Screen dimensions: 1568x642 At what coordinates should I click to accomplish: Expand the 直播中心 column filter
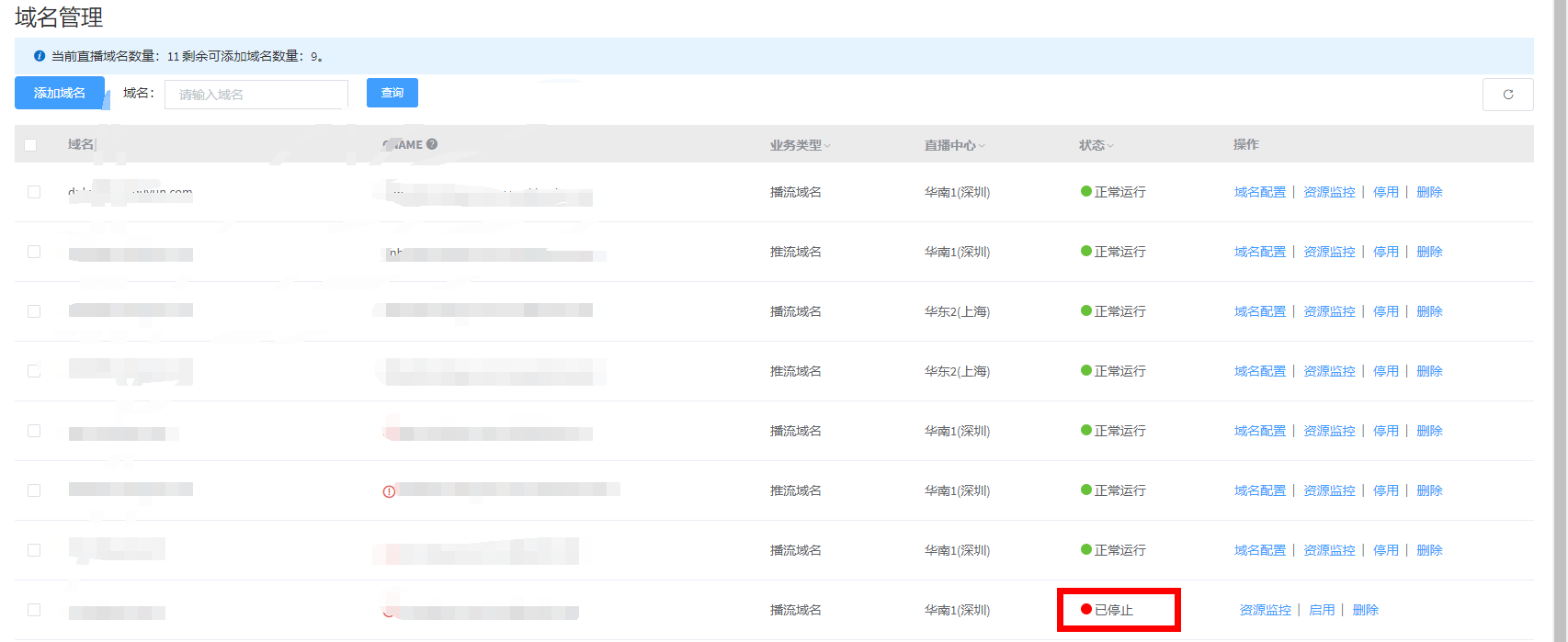point(982,146)
